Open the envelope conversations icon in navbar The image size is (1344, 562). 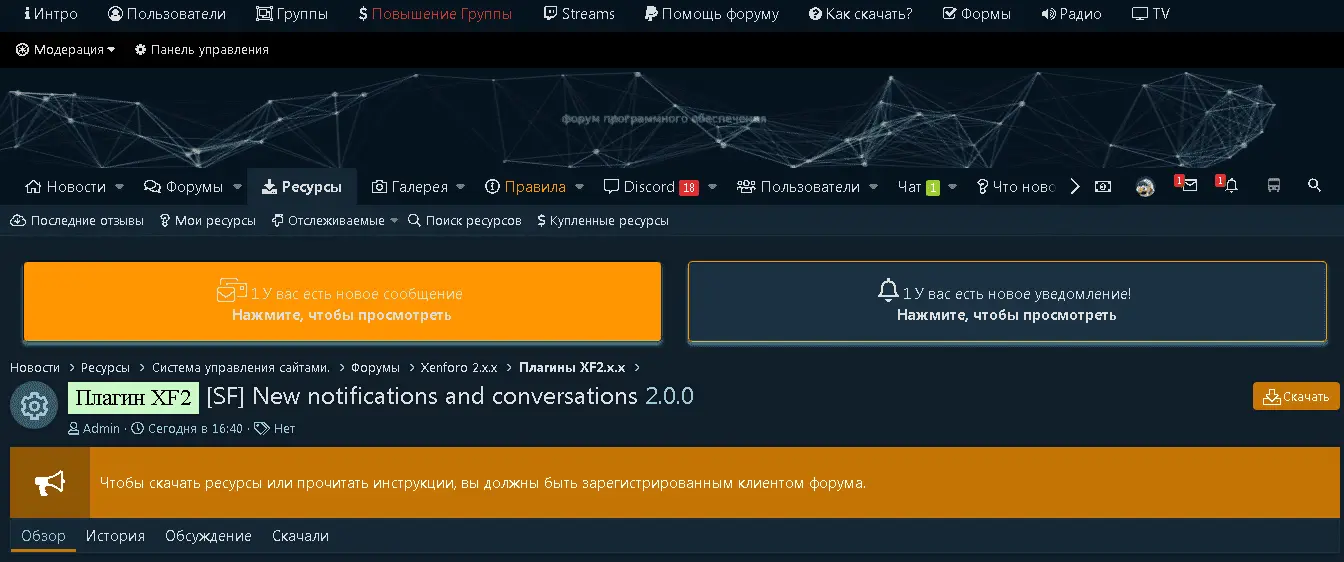[x=1189, y=186]
